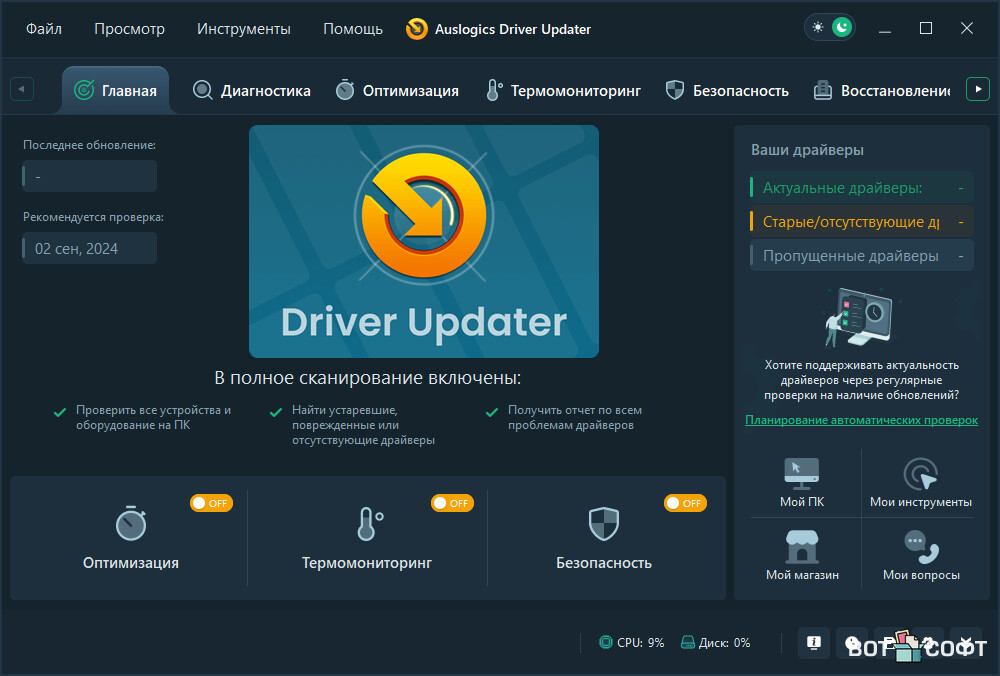
Task: Select the Актуальные драйверы row
Action: pos(862,188)
